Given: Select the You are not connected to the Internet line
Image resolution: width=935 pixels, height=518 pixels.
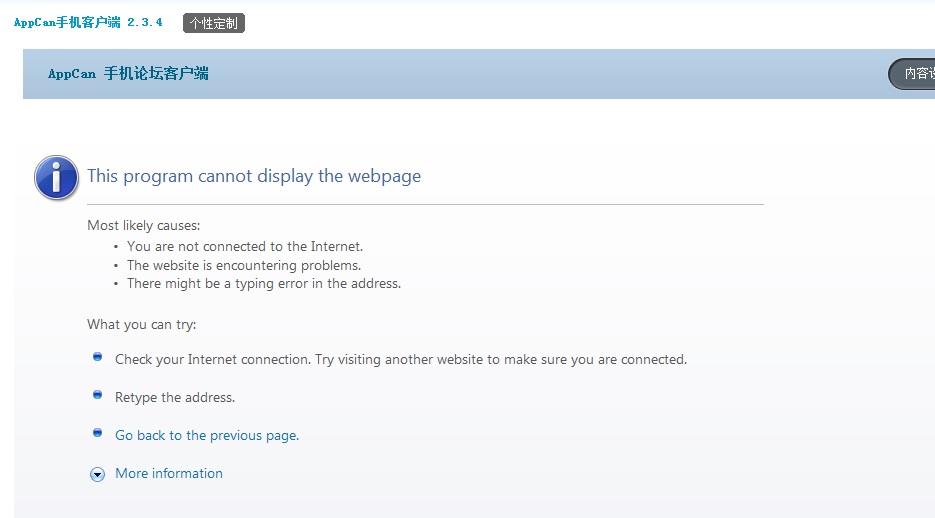Looking at the screenshot, I should click(x=244, y=246).
